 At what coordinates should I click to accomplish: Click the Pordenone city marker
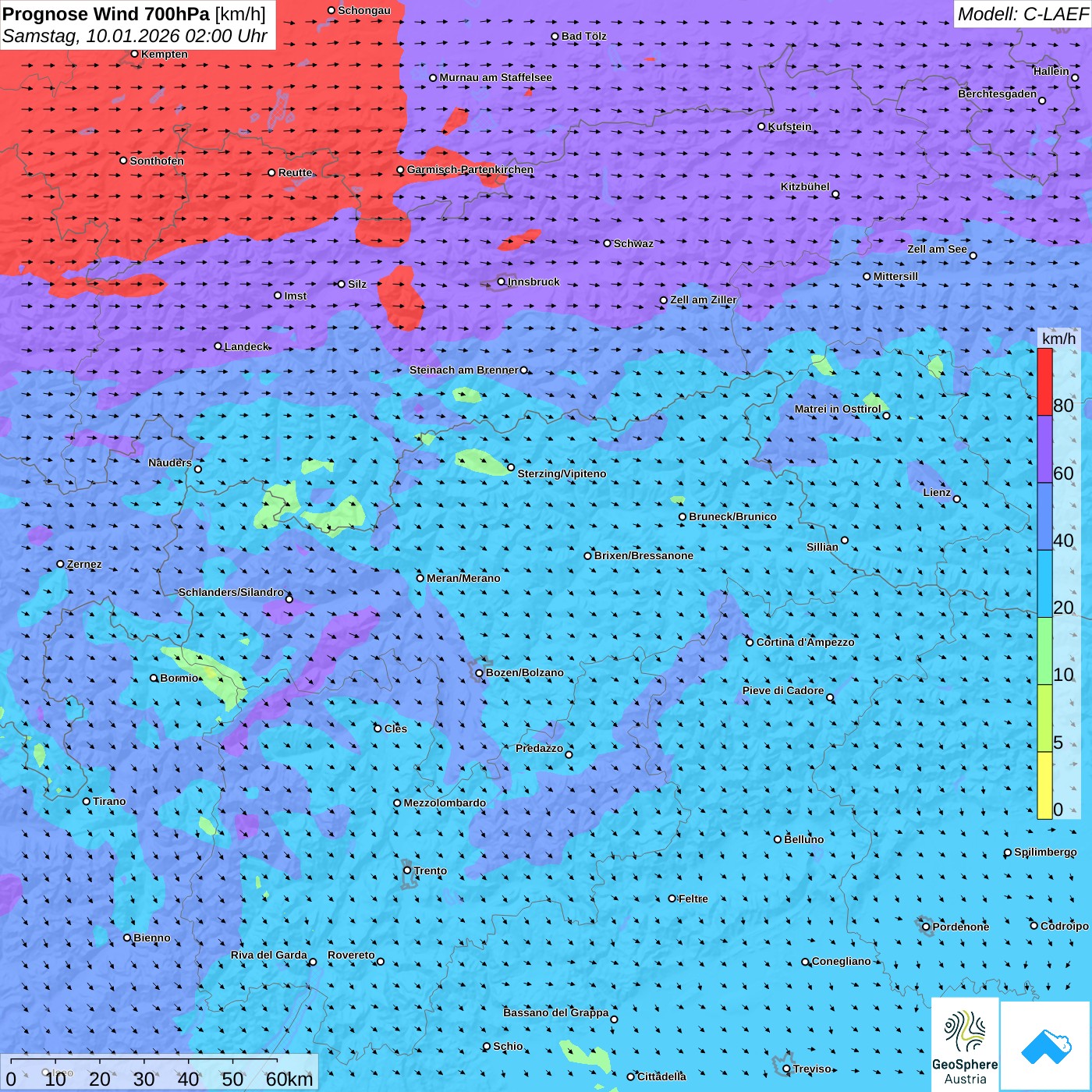[926, 927]
